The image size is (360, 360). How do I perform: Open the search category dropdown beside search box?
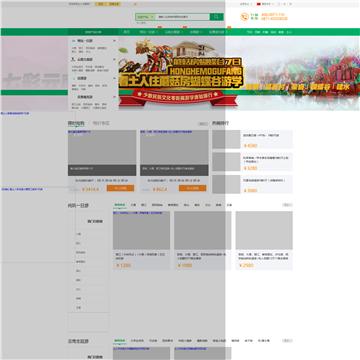pos(145,17)
